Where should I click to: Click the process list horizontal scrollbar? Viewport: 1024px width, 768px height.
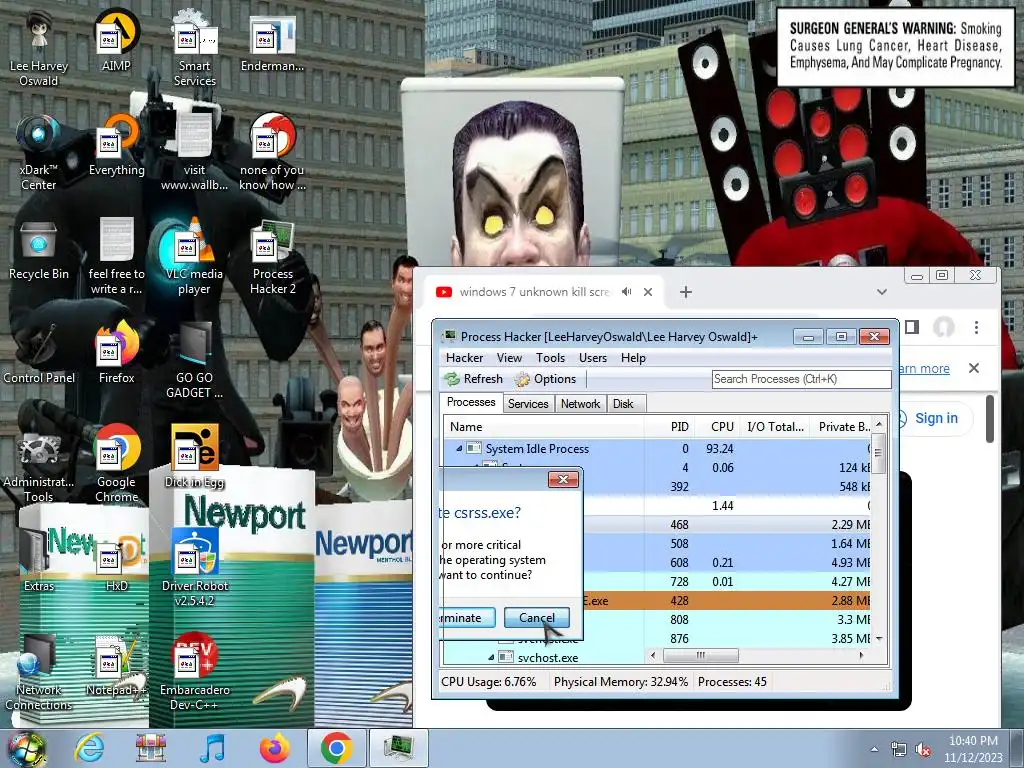pos(701,655)
